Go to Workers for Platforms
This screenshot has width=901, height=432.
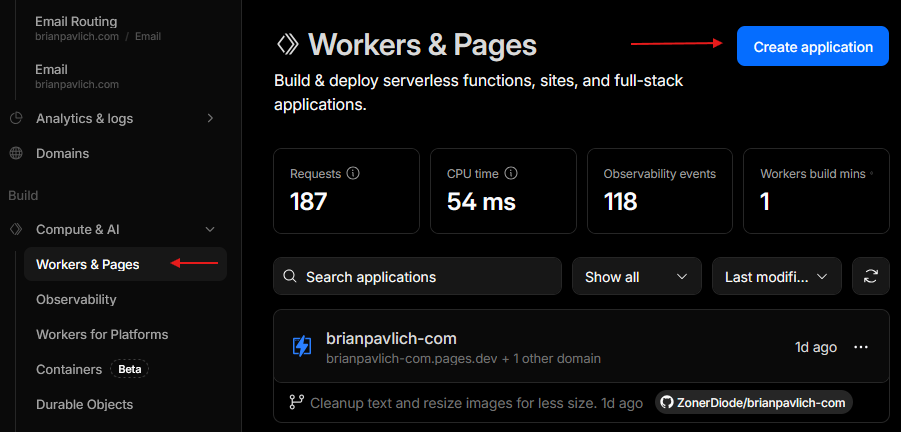(102, 334)
